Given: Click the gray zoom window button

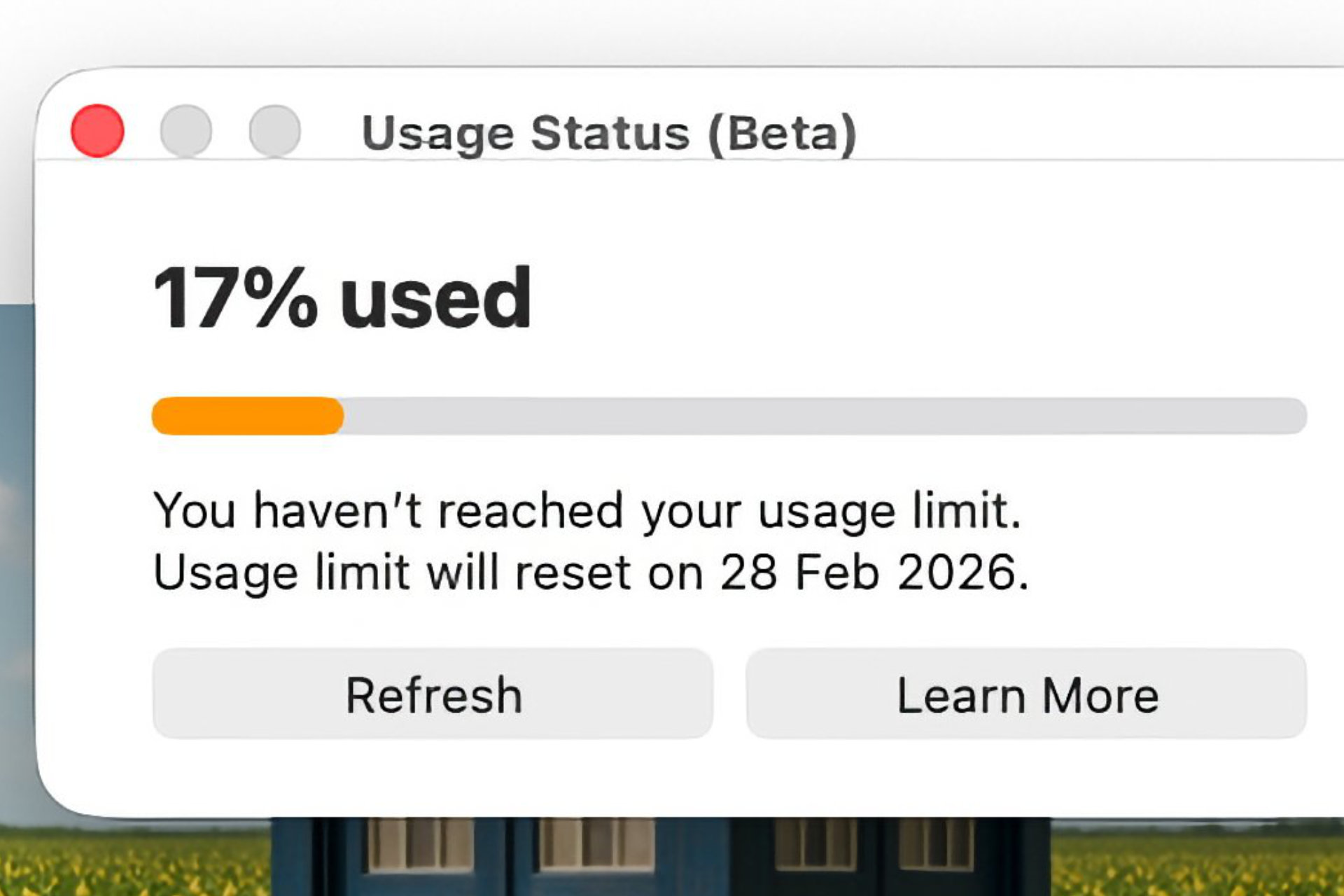Looking at the screenshot, I should (x=274, y=131).
